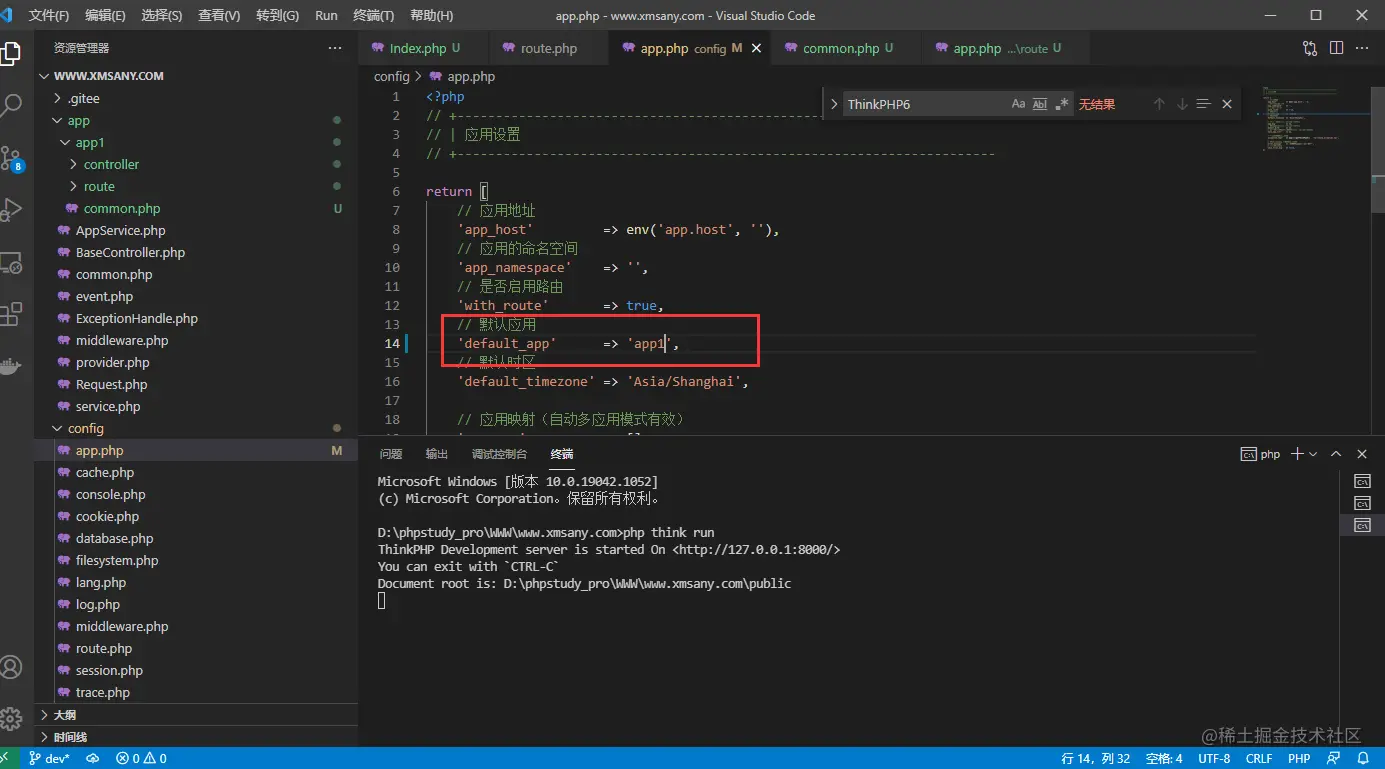1385x769 pixels.
Task: Open the 选择(S) menu
Action: click(x=162, y=16)
